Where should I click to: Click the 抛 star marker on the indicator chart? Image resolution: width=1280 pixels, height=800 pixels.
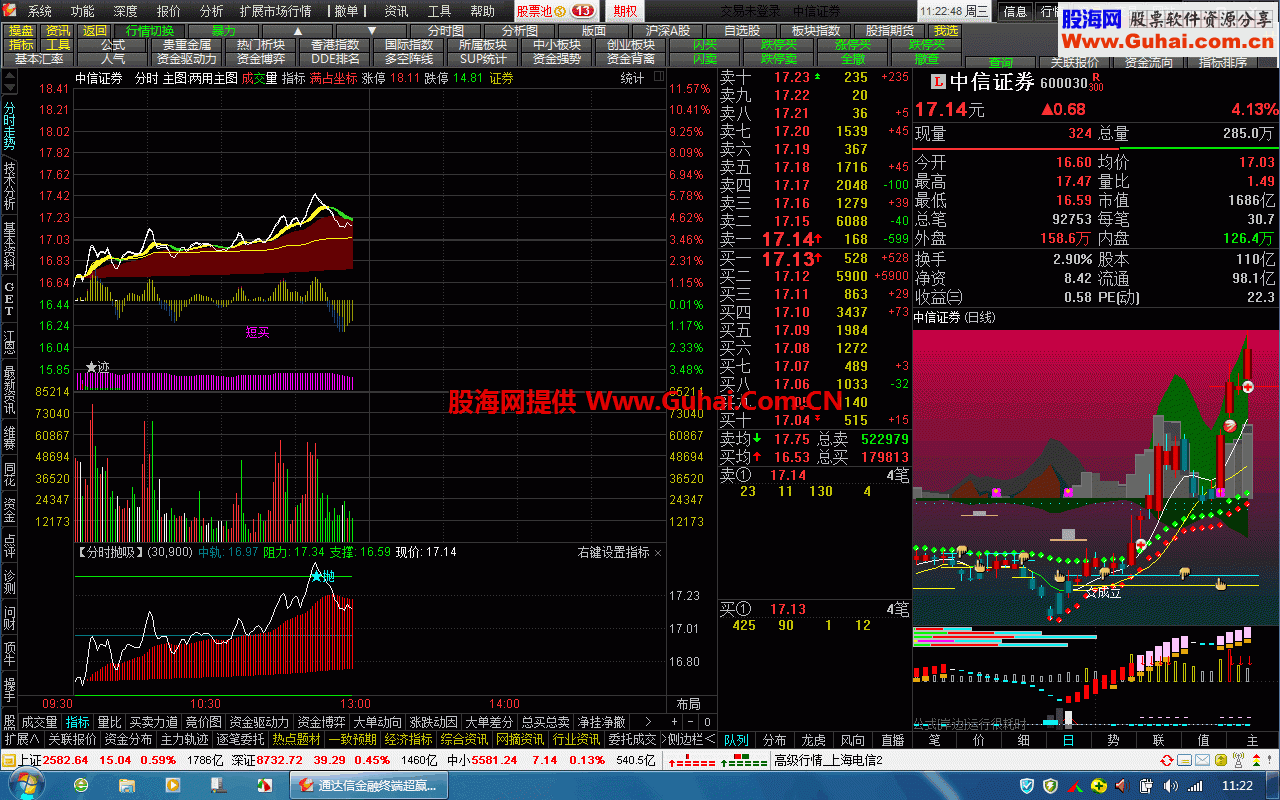[x=322, y=577]
